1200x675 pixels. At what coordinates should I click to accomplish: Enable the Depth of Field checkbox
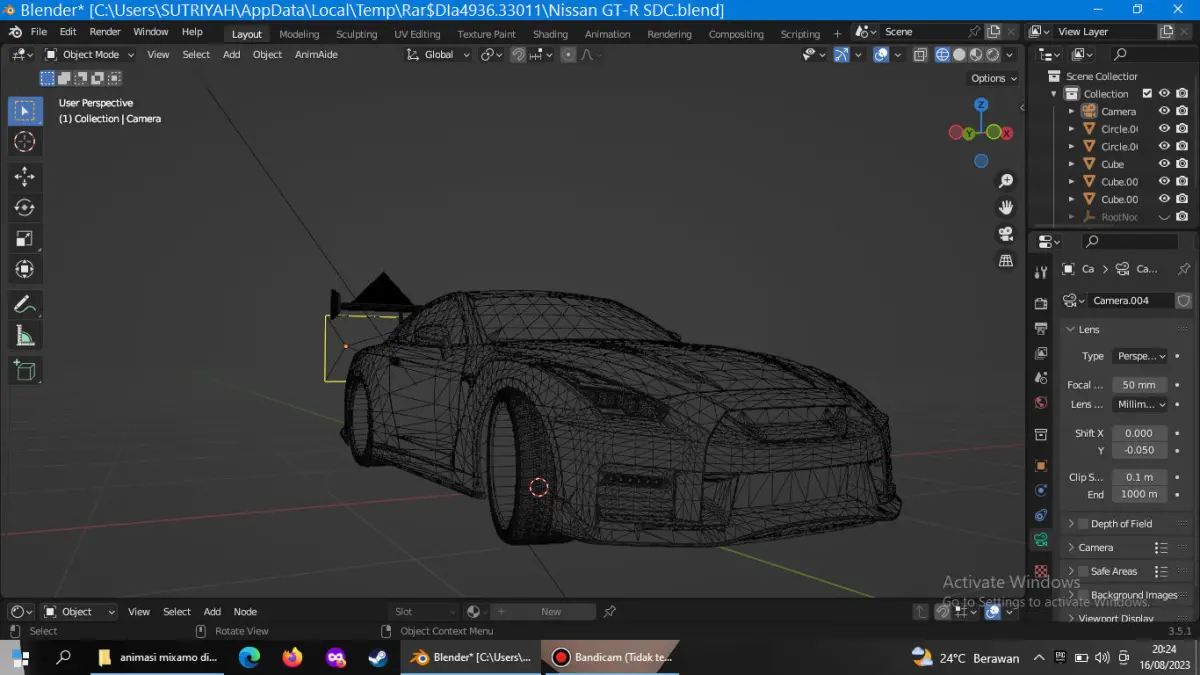pos(1082,523)
